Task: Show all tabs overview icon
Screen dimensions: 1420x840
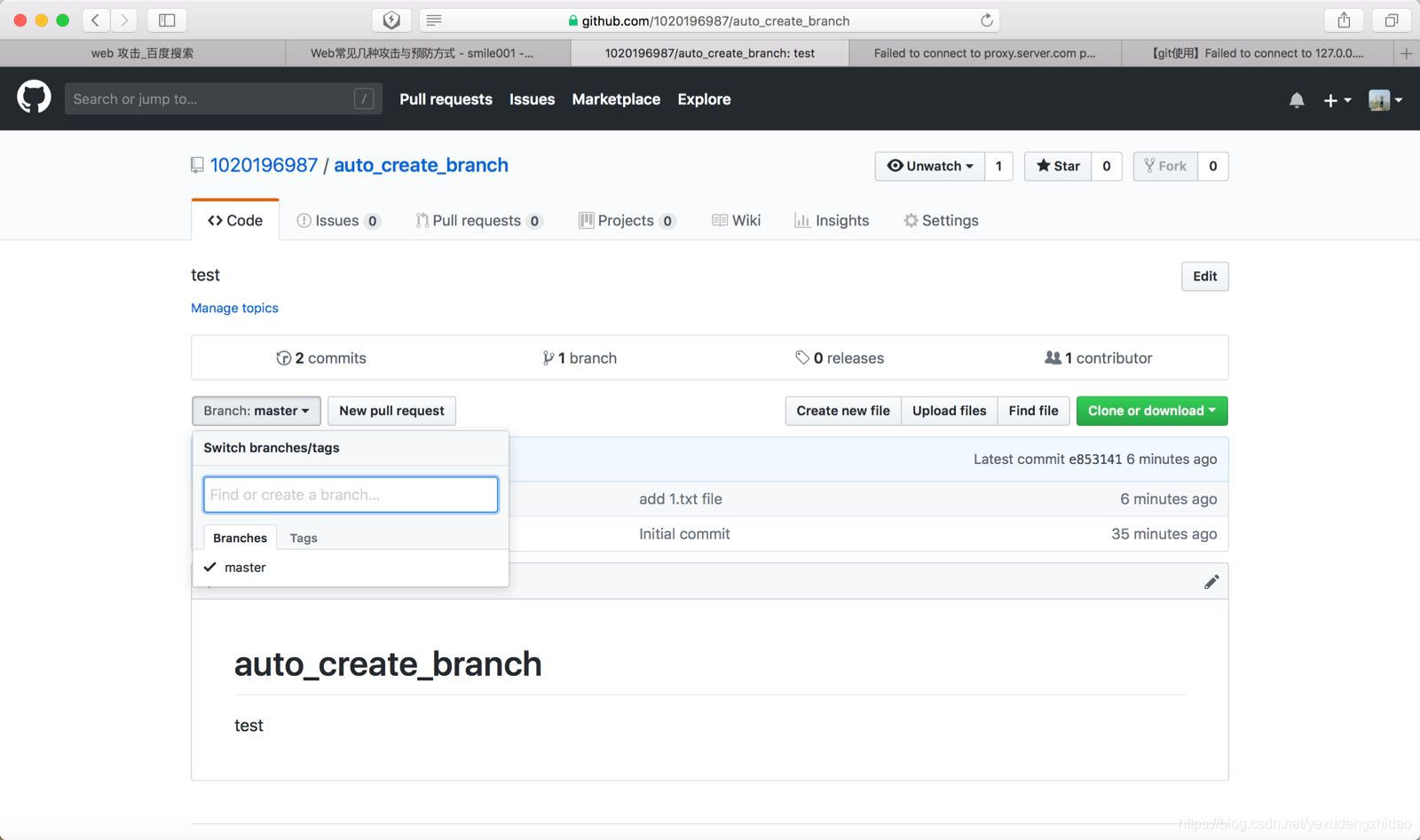Action: (x=1392, y=20)
